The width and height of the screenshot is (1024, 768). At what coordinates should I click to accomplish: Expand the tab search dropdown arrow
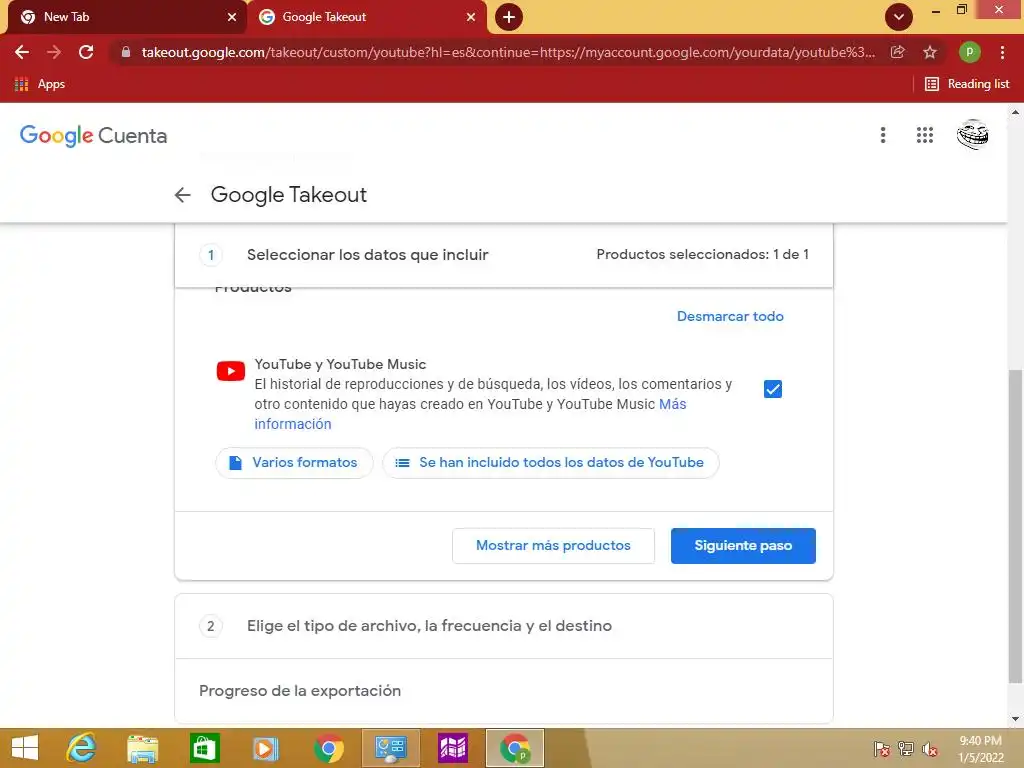tap(899, 17)
